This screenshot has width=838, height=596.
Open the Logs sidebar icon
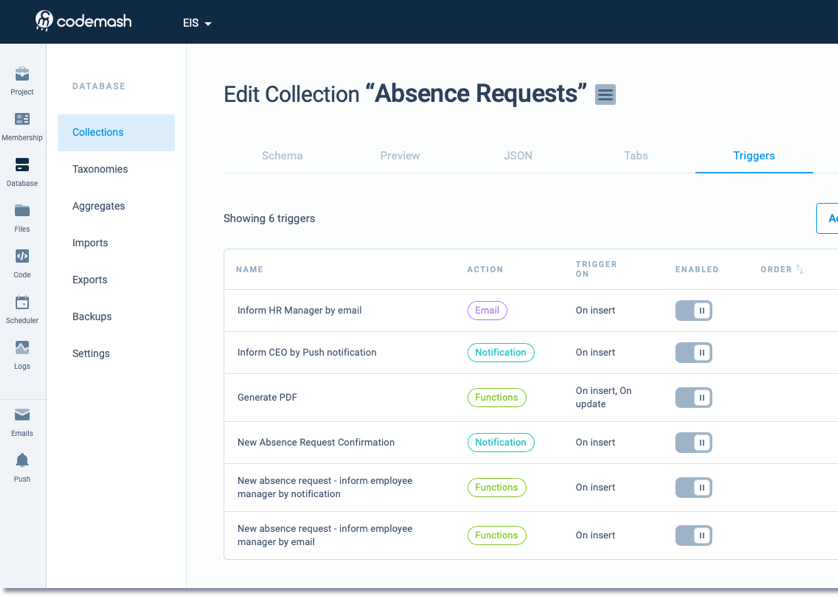22,355
